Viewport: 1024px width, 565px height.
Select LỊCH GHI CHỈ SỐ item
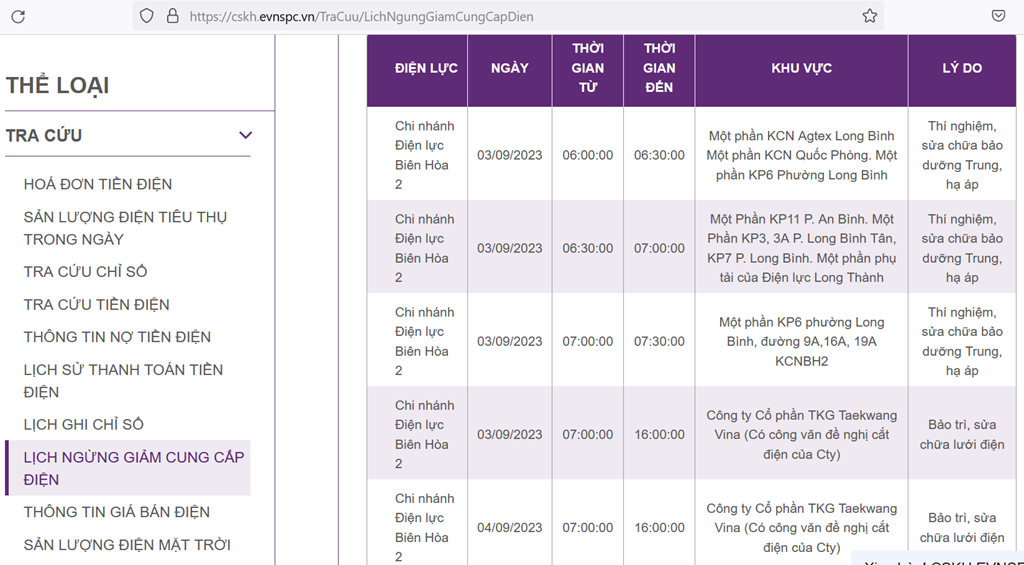pyautogui.click(x=84, y=425)
